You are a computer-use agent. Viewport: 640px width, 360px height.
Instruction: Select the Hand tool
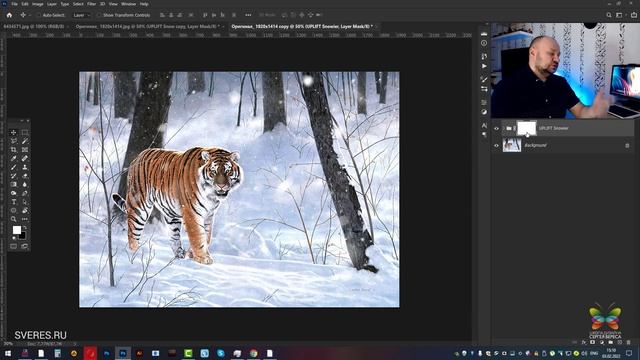(x=24, y=211)
